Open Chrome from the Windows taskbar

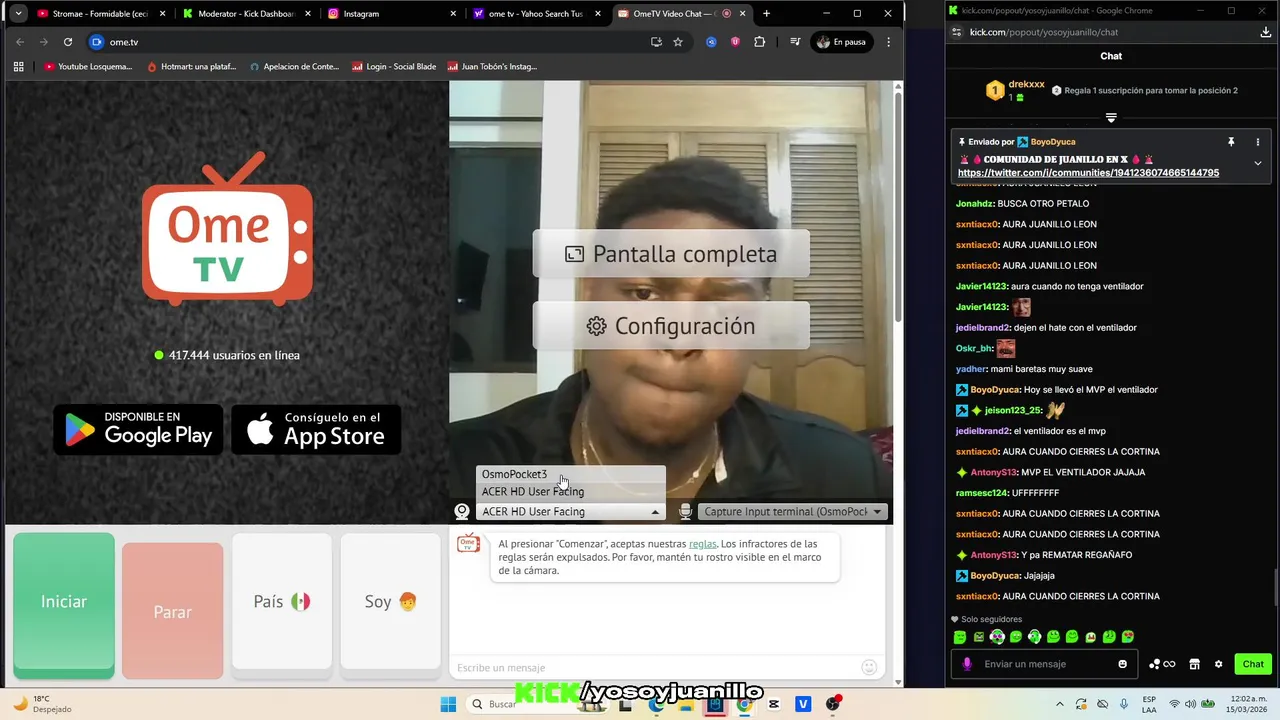click(x=745, y=704)
